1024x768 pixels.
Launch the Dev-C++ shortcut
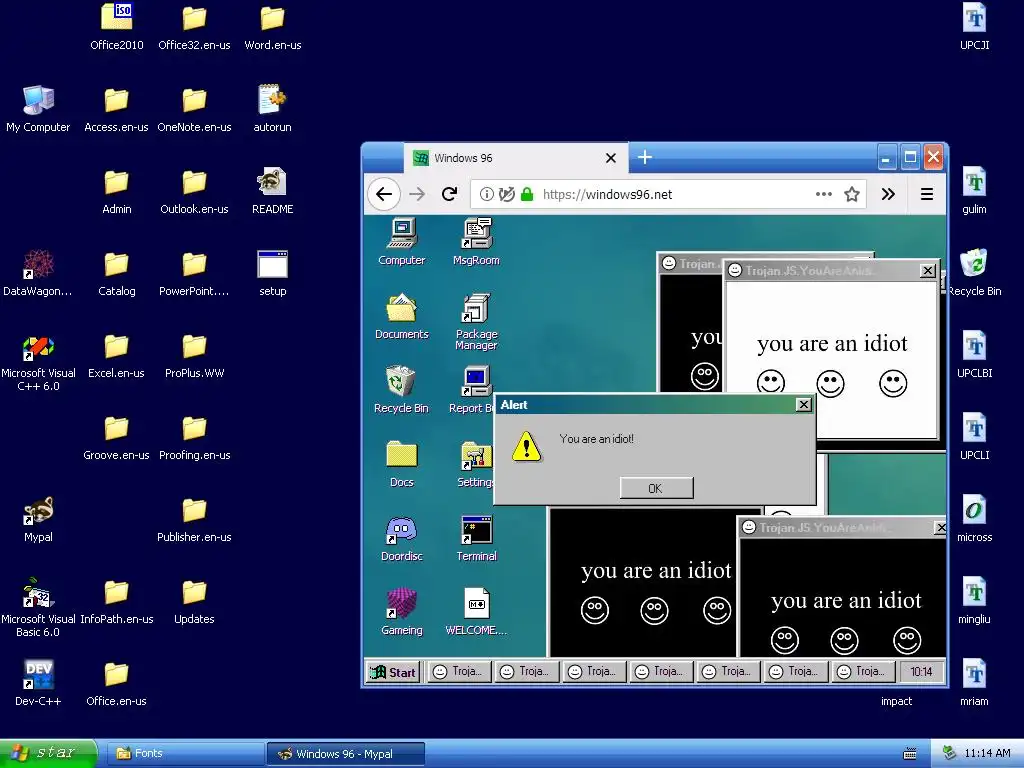pos(38,675)
